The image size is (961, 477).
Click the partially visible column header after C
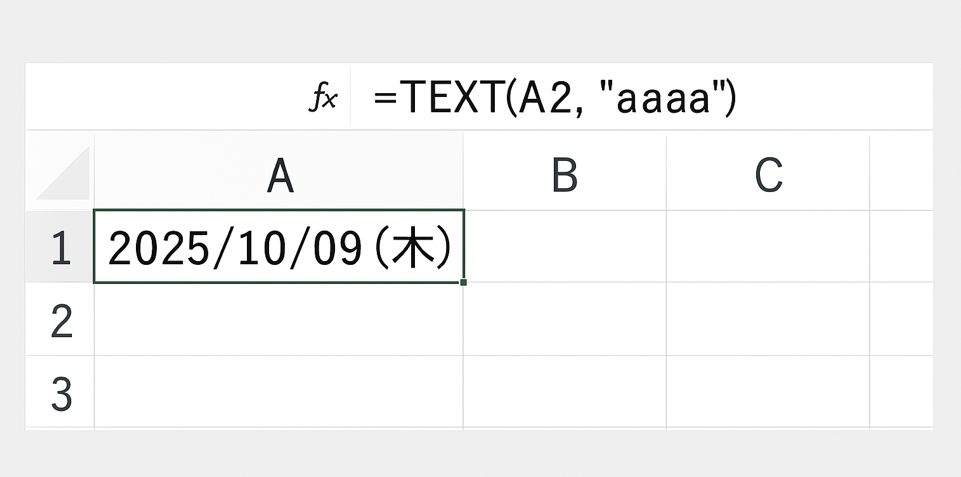pyautogui.click(x=901, y=175)
